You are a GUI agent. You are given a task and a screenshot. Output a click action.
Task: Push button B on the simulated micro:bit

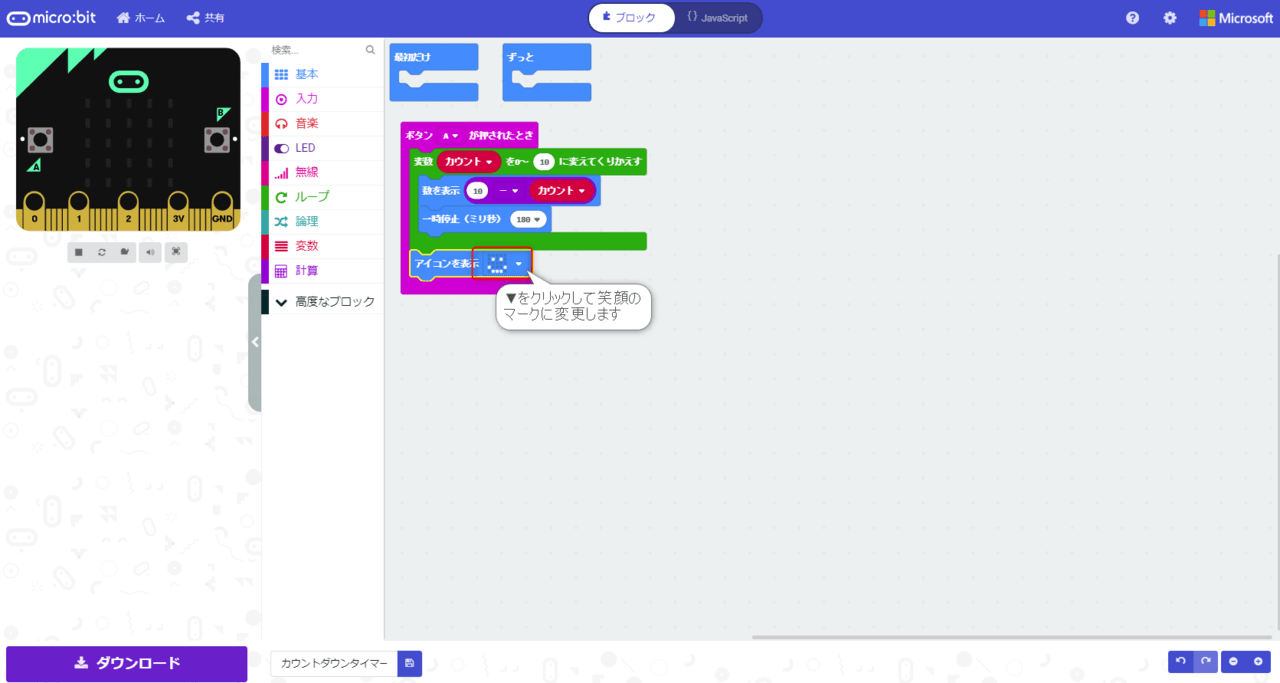point(217,139)
